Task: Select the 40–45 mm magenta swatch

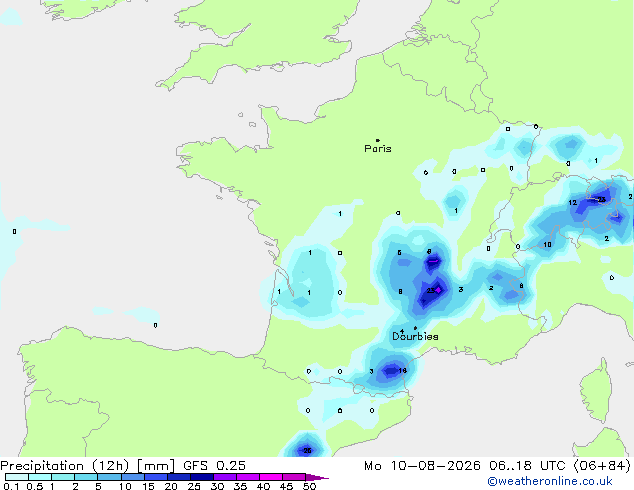Action: click(271, 477)
